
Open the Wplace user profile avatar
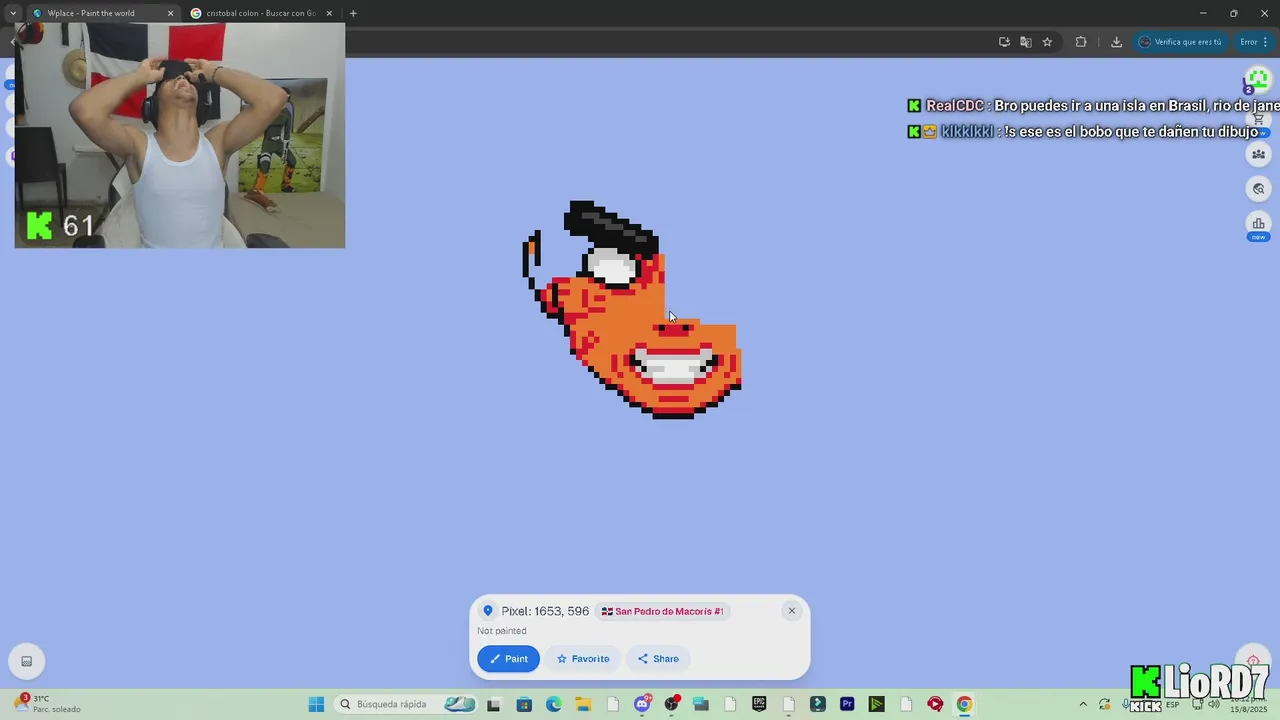(x=1257, y=80)
